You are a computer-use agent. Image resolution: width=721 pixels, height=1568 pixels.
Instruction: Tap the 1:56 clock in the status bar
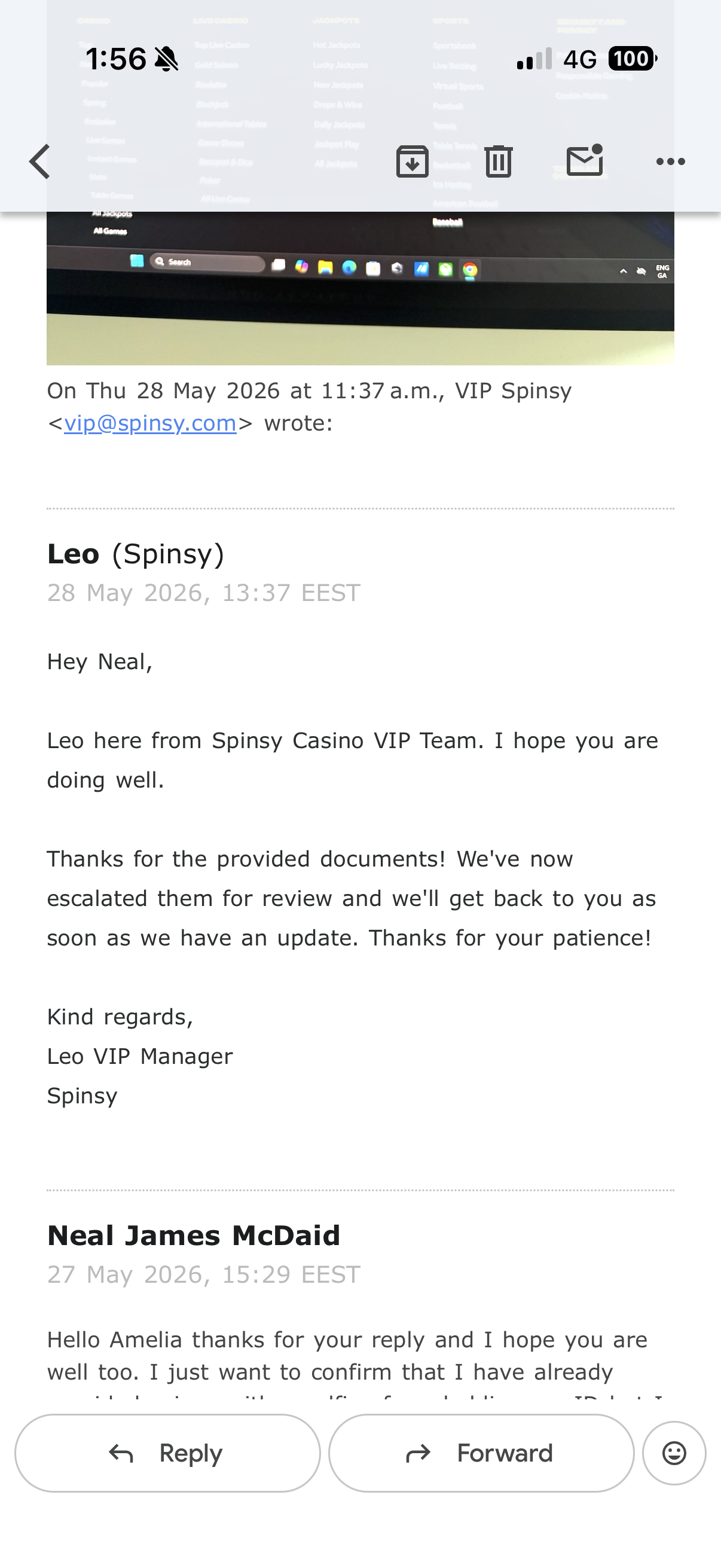(115, 59)
